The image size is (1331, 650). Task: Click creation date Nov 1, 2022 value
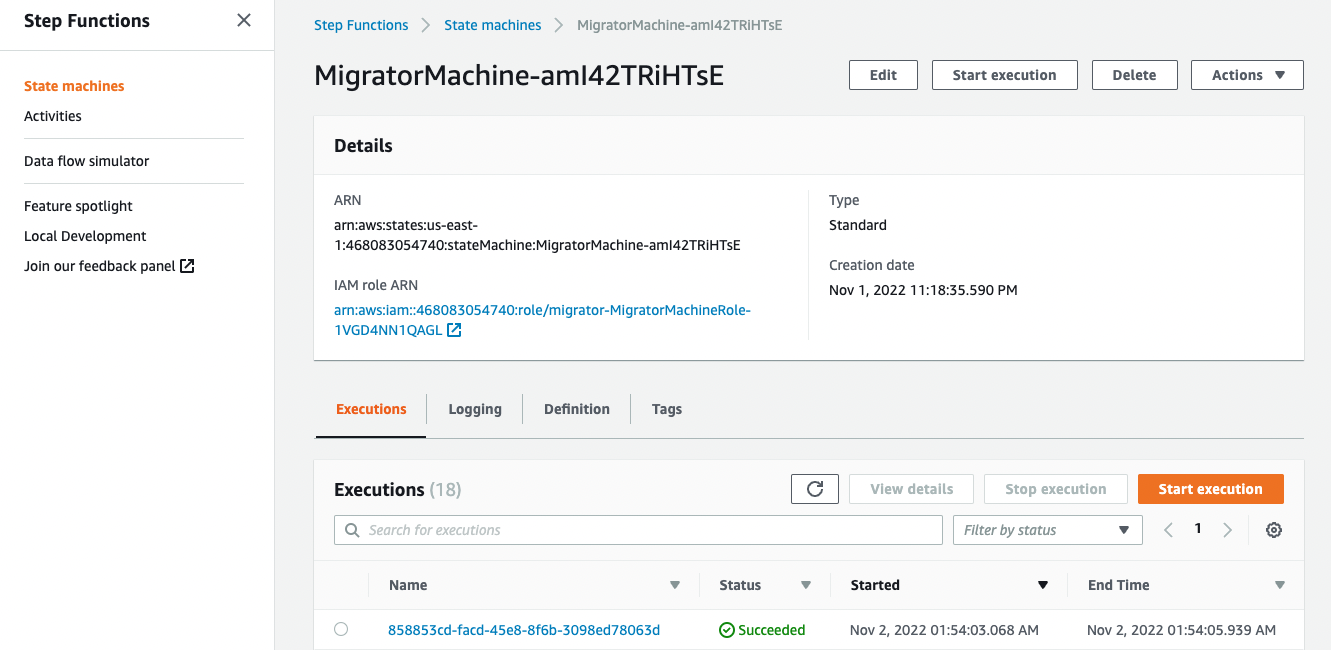click(923, 290)
